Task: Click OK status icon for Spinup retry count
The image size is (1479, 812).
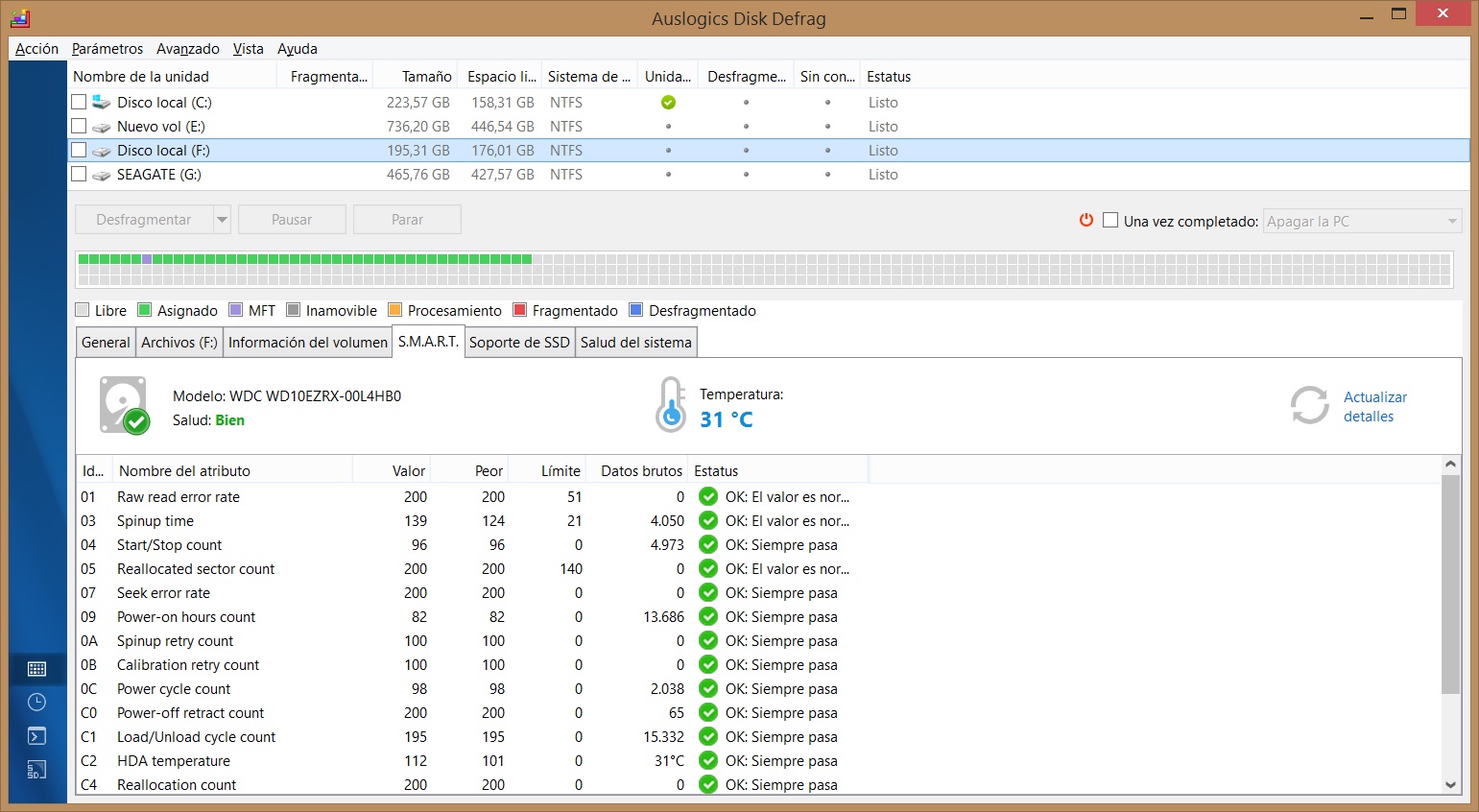Action: 708,640
